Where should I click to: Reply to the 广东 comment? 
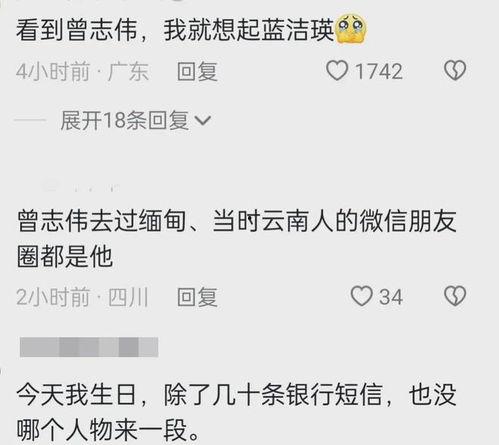197,71
